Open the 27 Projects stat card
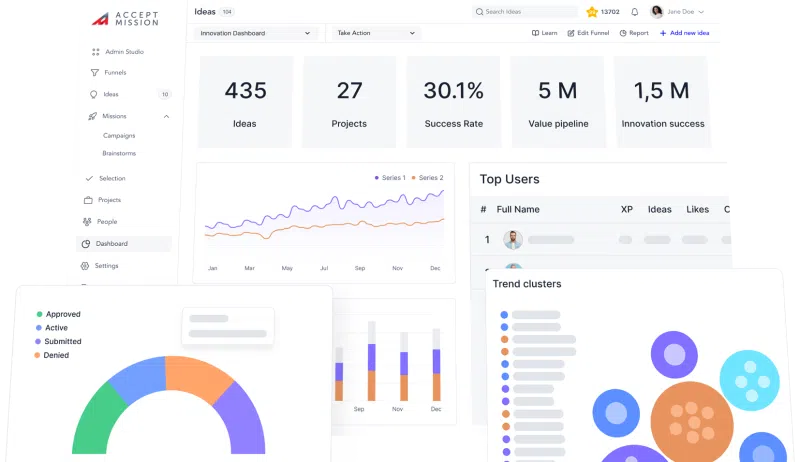This screenshot has width=800, height=462. pos(349,102)
